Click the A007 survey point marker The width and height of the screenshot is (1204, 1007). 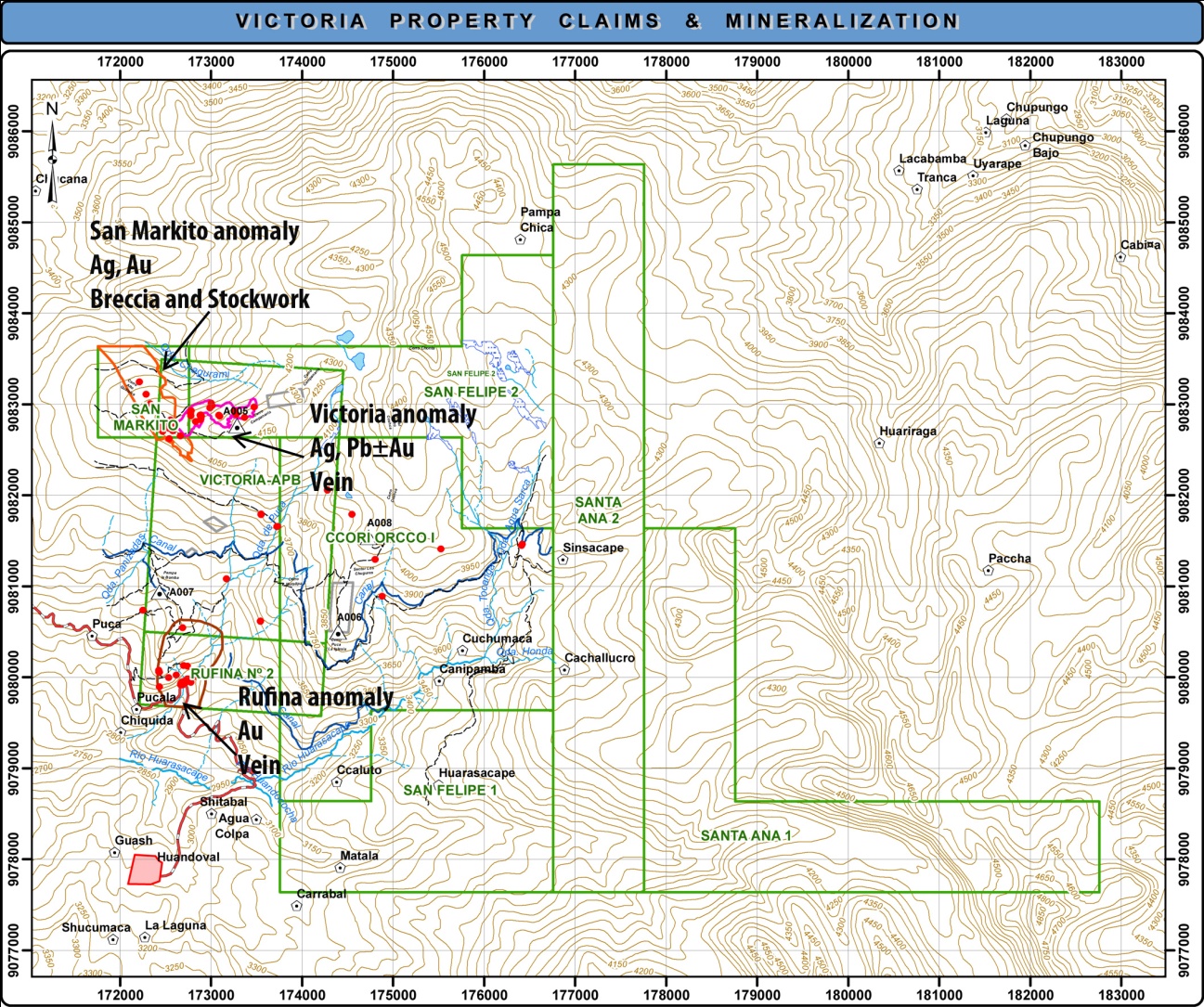coord(161,593)
